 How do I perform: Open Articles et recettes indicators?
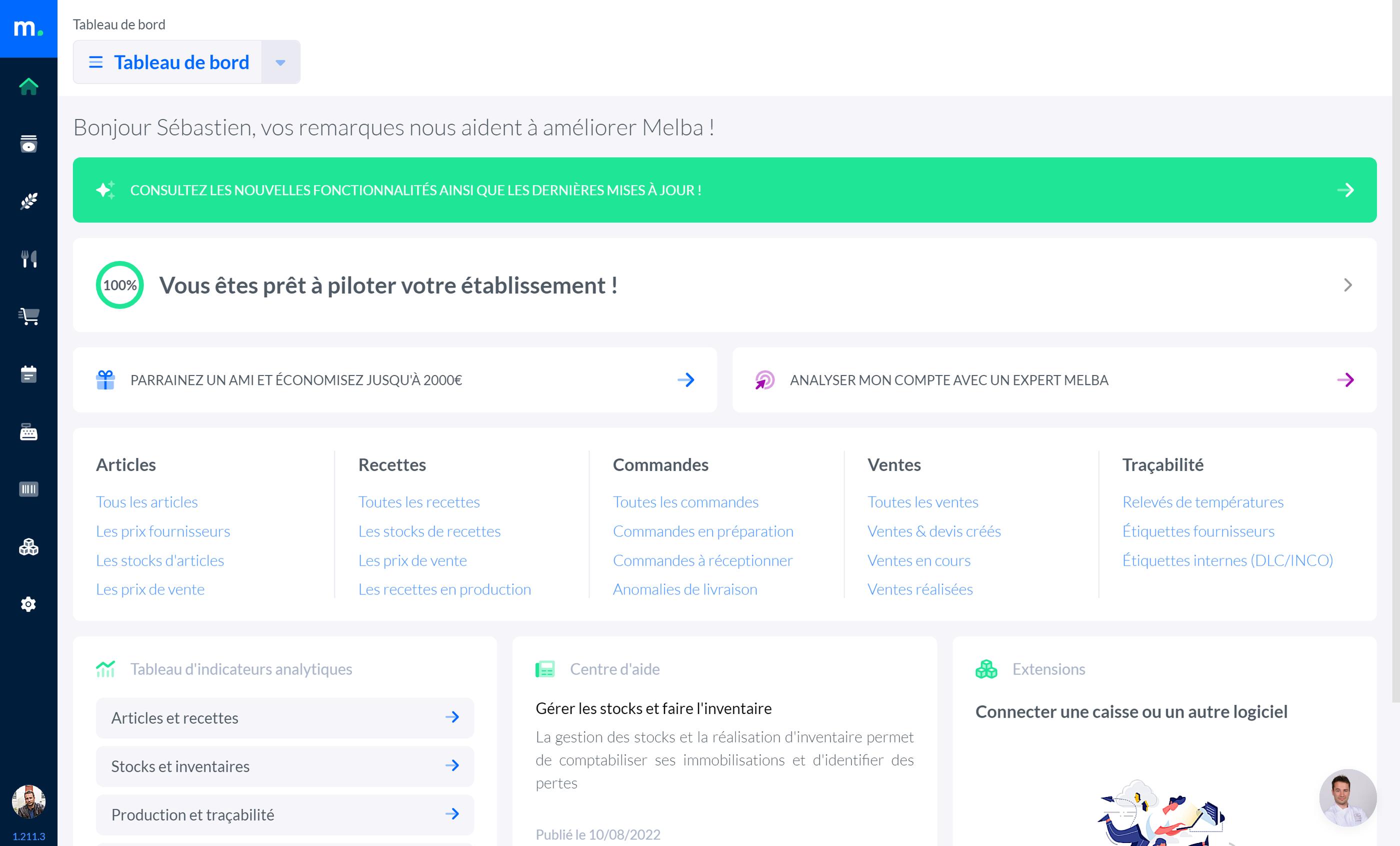(284, 717)
